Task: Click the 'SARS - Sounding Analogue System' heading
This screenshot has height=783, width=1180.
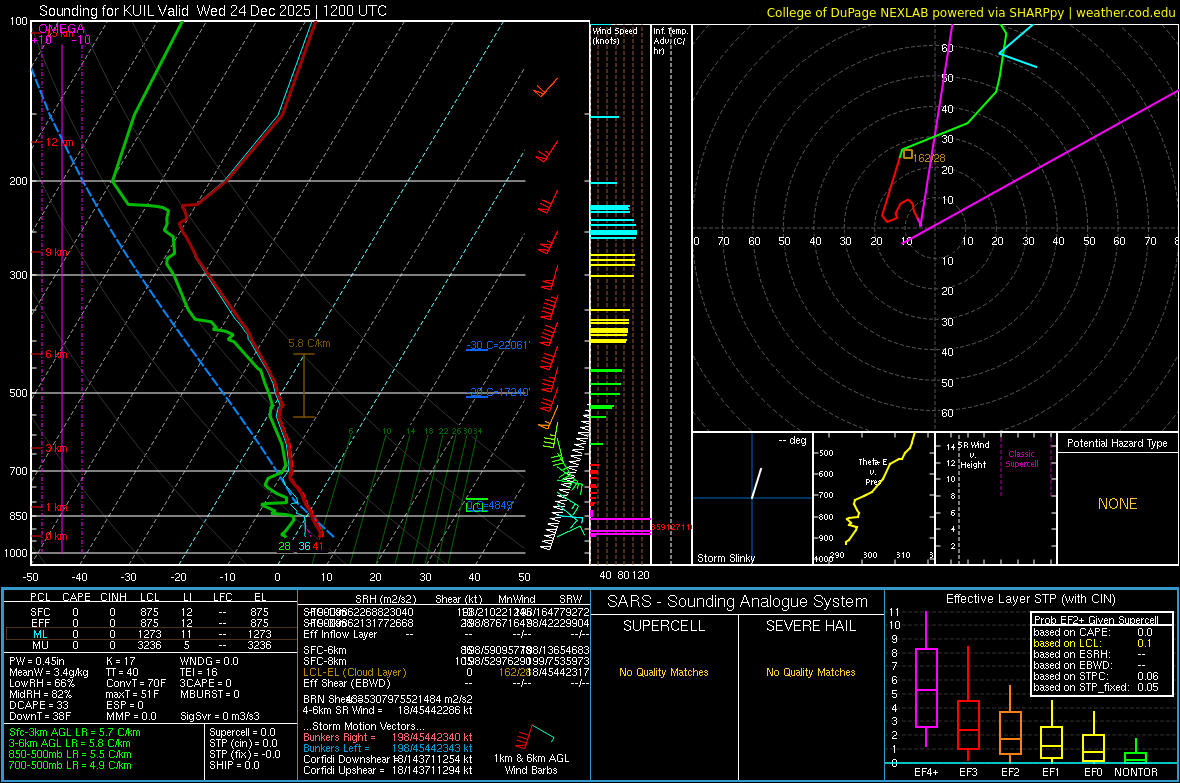Action: pyautogui.click(x=737, y=602)
